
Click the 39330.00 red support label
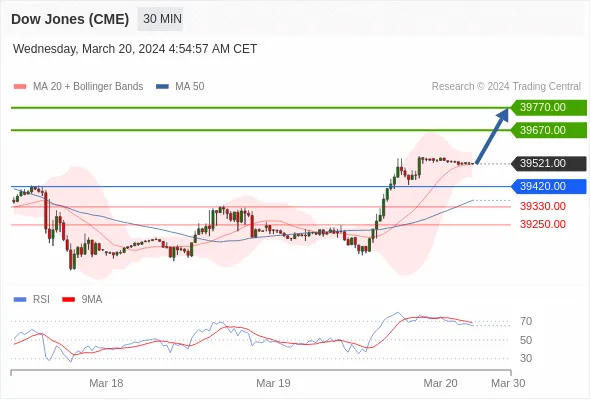(x=543, y=206)
